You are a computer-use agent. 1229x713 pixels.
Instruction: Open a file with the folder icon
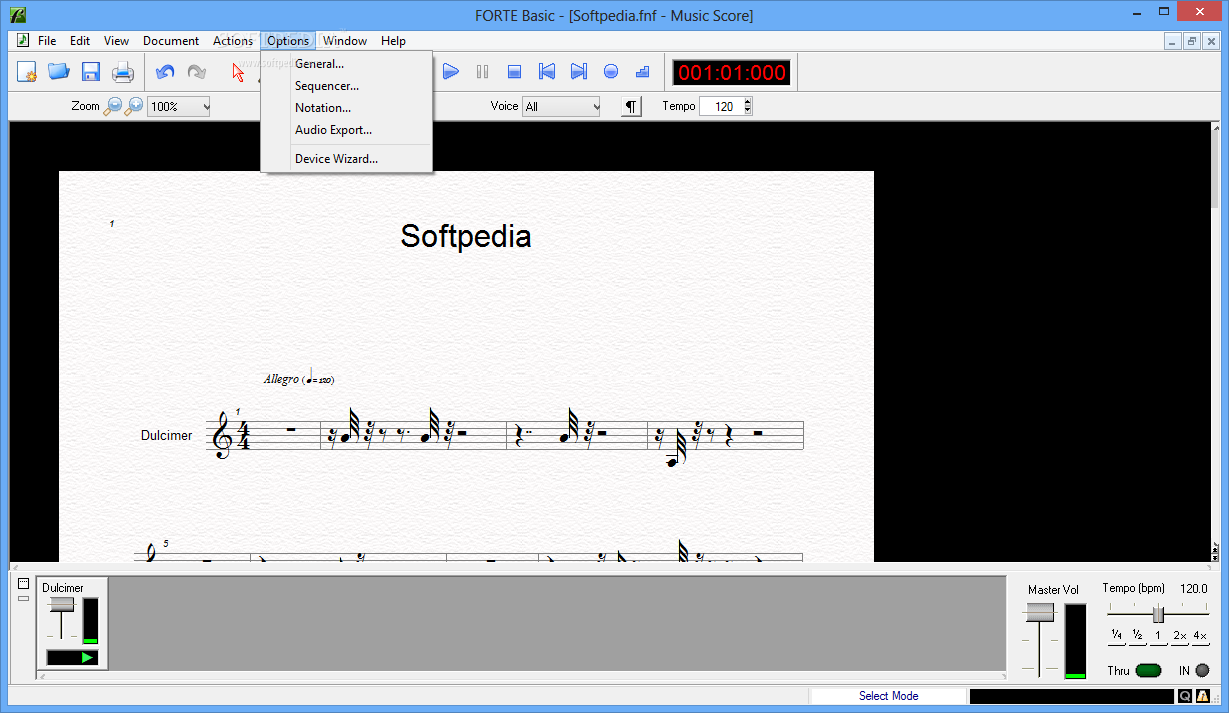point(59,72)
